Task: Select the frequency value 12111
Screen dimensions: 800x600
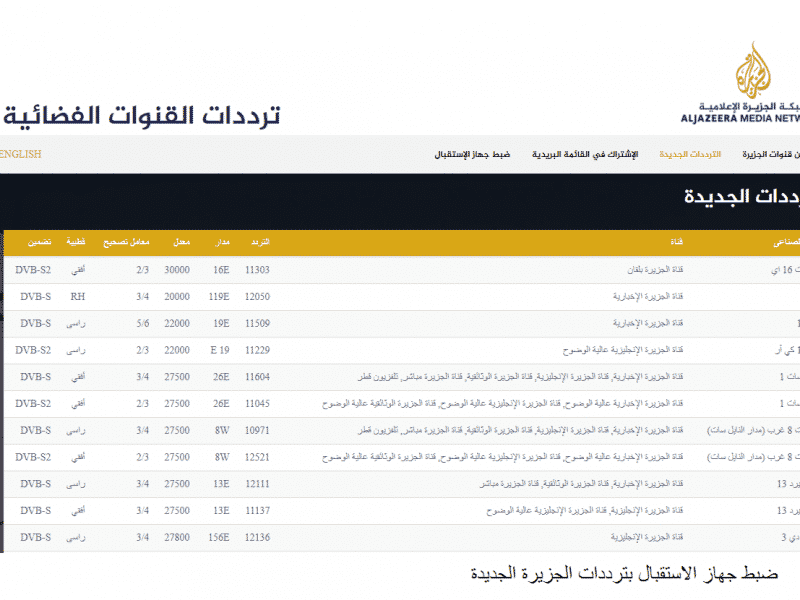Action: click(257, 484)
